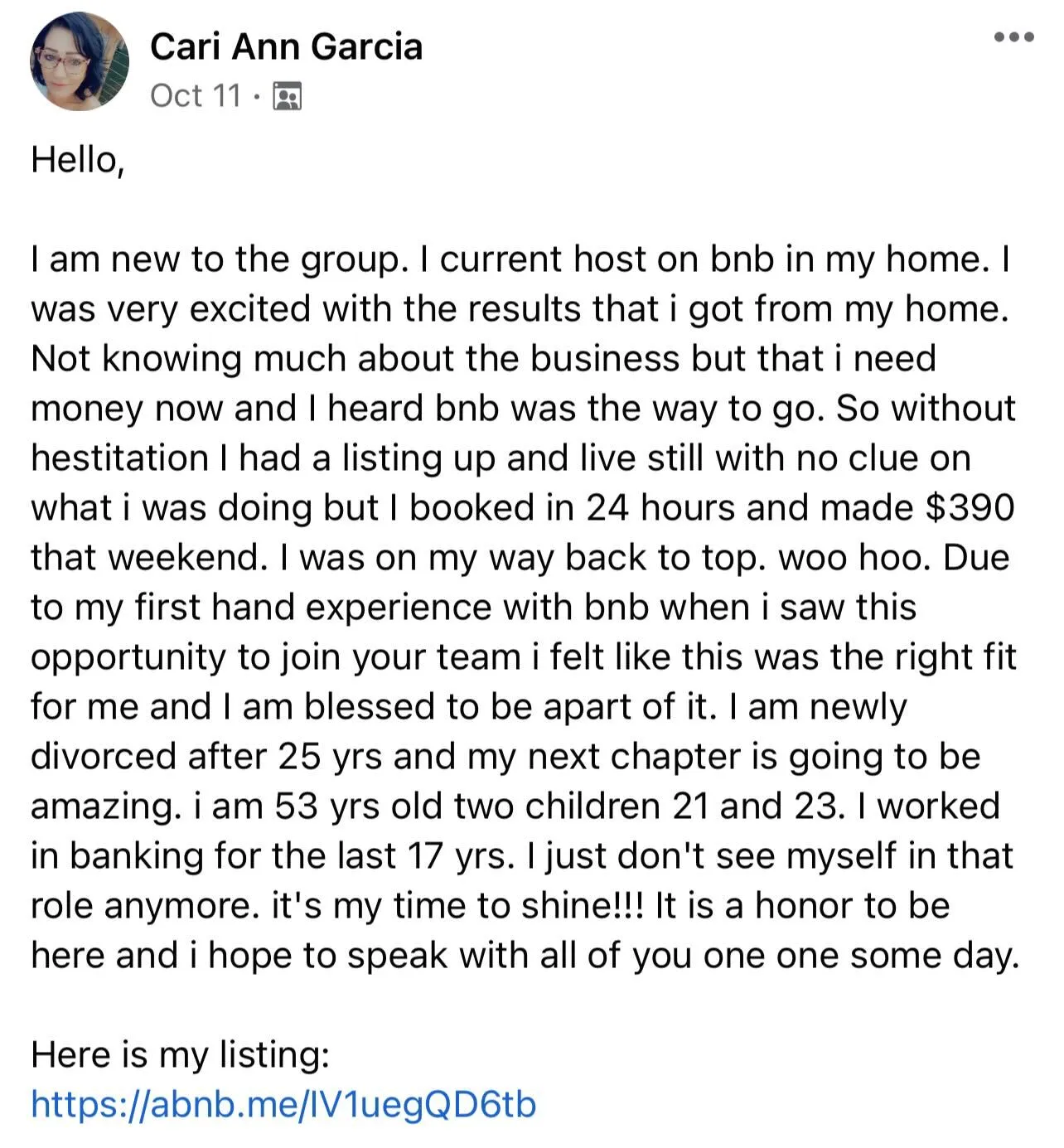The width and height of the screenshot is (1064, 1148).
Task: Open the three-dot post options menu
Action: 1014,36
